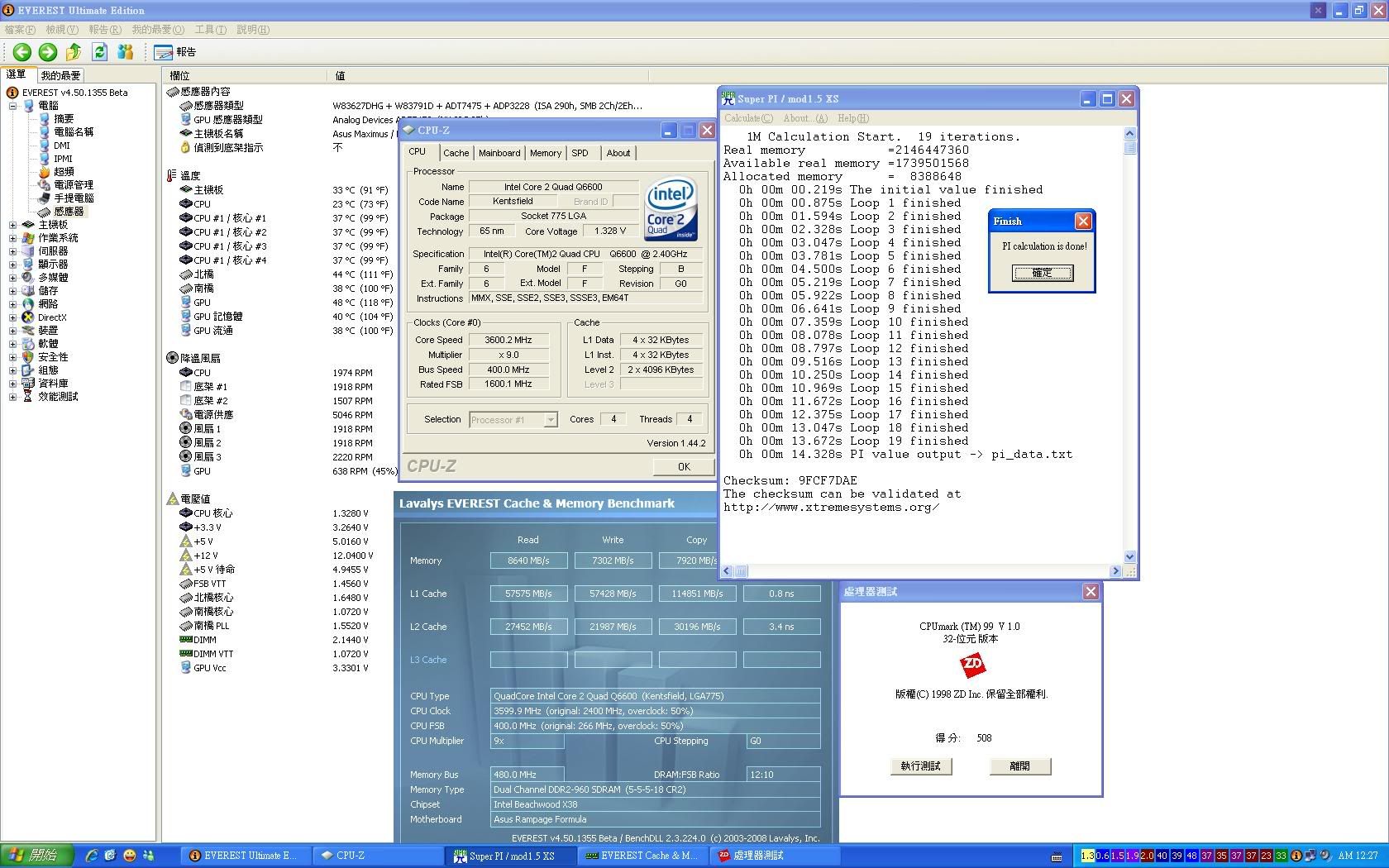Click the green Forward arrow in EVEREST toolbar
The image size is (1389, 868).
coord(48,52)
